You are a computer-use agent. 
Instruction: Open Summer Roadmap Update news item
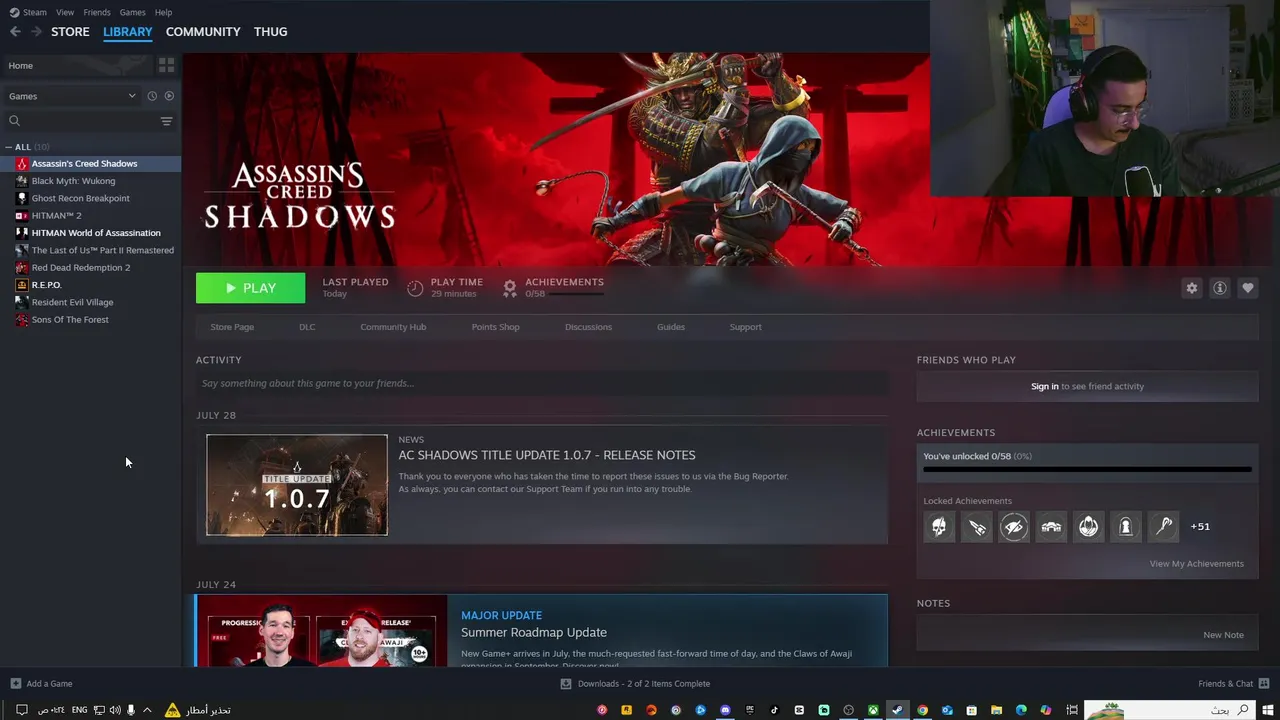534,632
